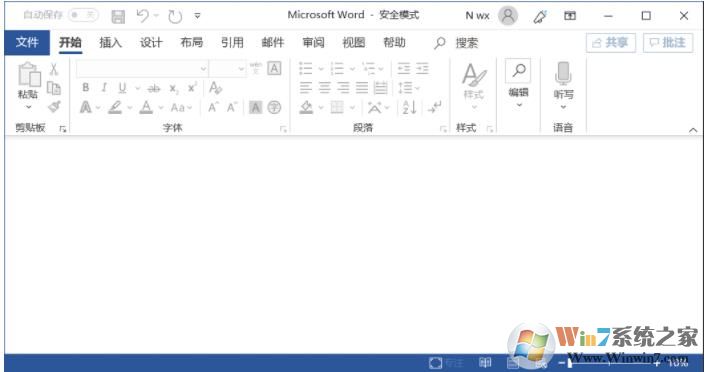
Task: Click the Character Border (A) icon
Action: (x=274, y=68)
